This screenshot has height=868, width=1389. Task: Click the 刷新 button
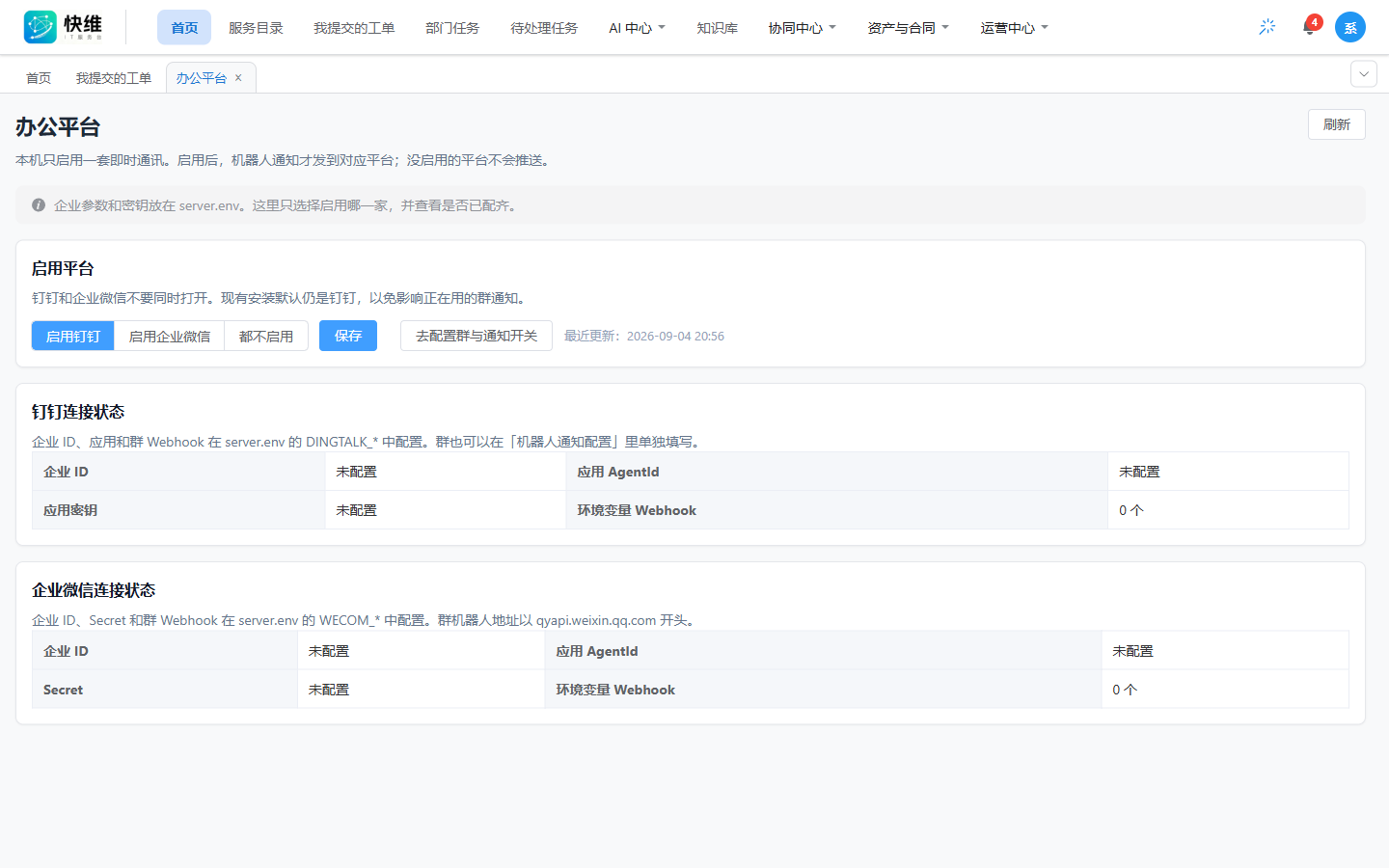1337,124
